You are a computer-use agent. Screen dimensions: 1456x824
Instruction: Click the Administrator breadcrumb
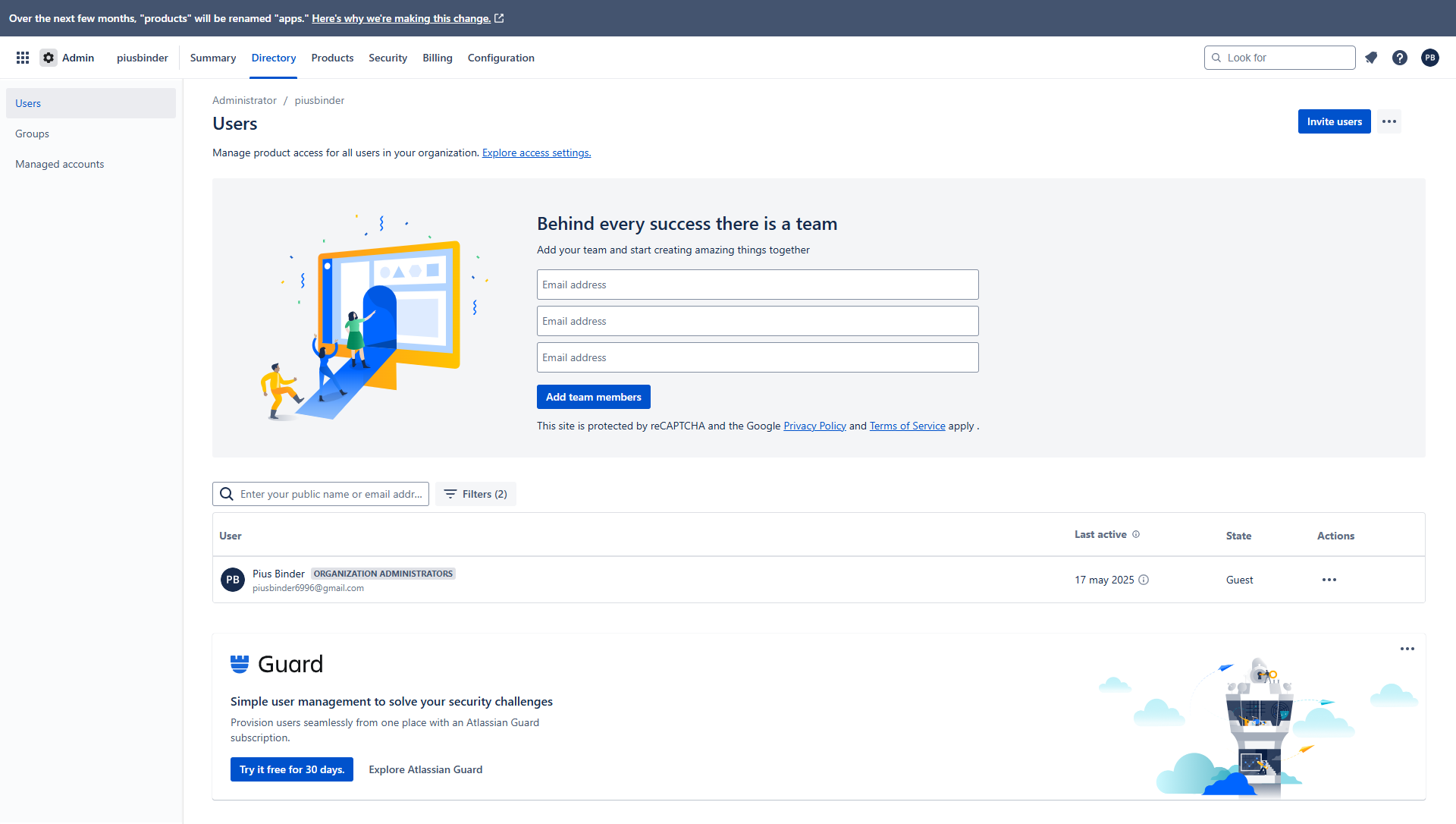point(244,100)
